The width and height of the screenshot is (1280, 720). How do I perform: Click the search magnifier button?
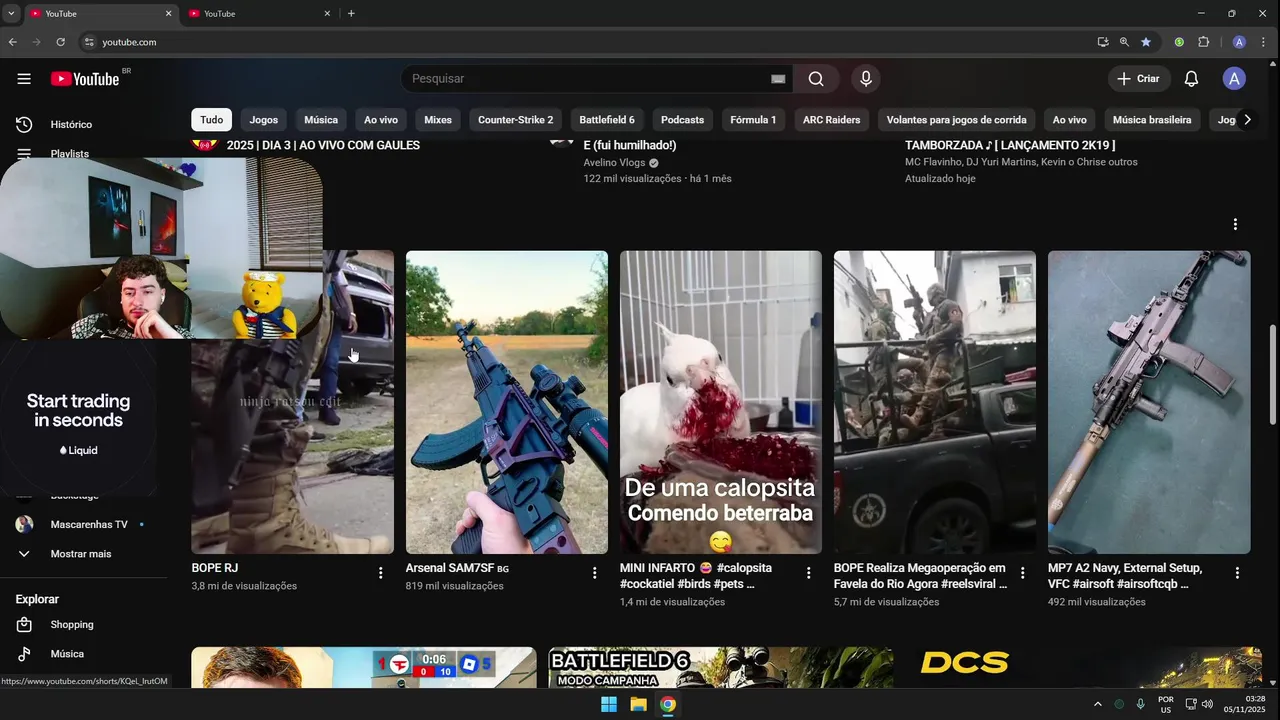click(816, 79)
